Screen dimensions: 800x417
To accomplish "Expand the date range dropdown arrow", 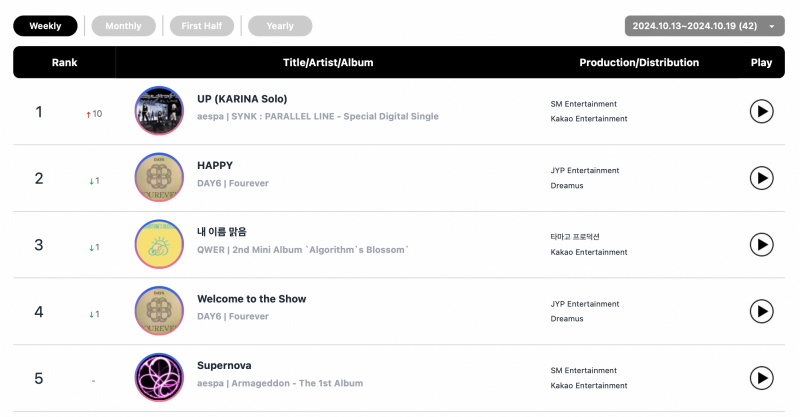I will (772, 27).
